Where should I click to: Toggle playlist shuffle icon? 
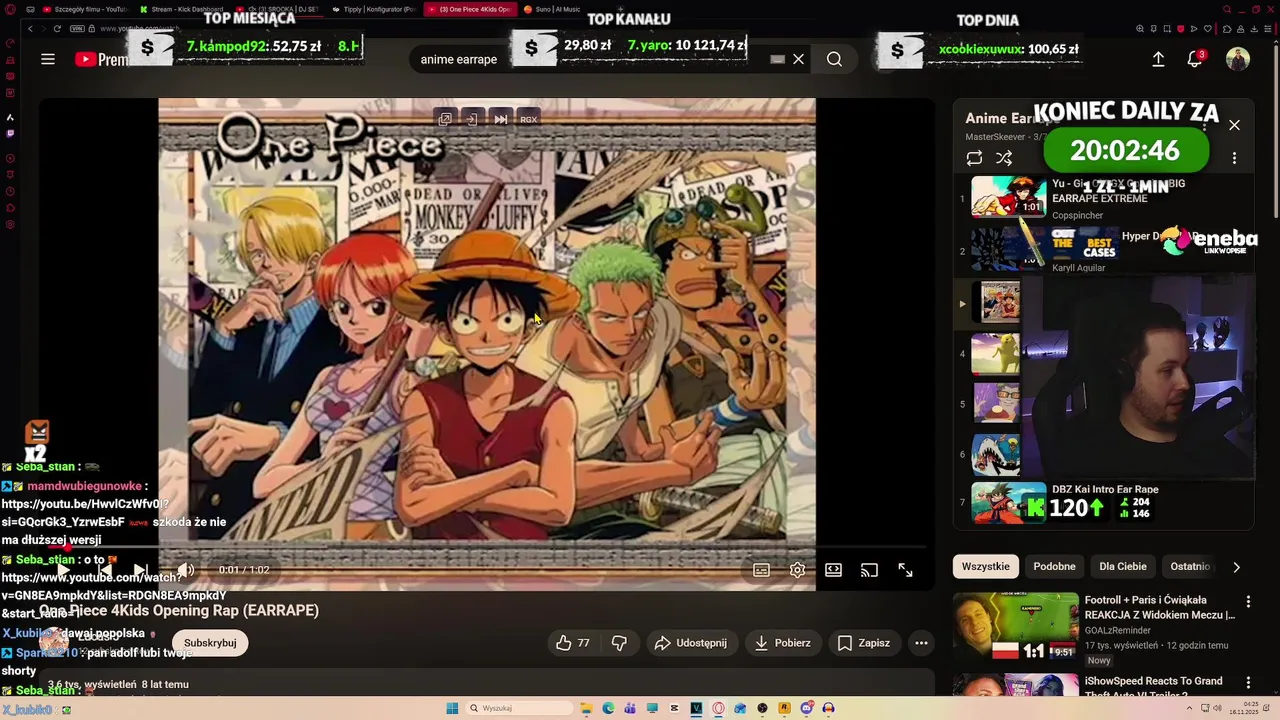(x=1004, y=158)
